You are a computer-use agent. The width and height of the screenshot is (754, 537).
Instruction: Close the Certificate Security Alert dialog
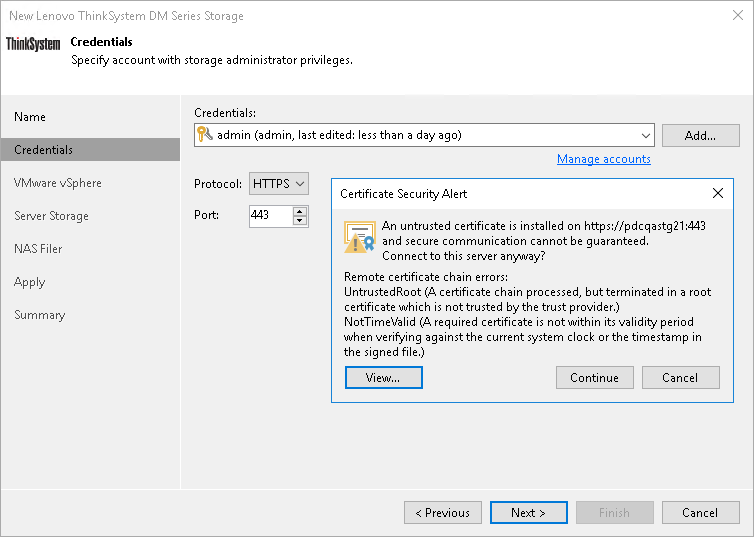[x=717, y=193]
